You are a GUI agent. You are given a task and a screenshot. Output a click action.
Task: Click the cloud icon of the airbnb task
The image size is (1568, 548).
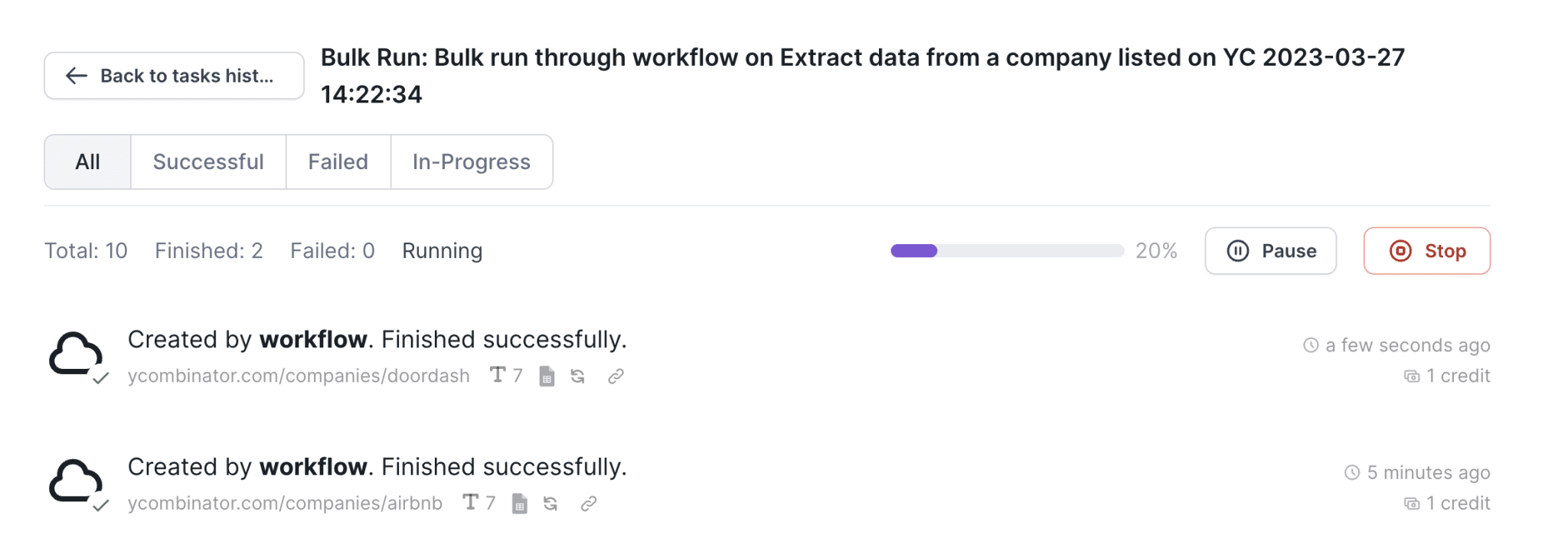click(76, 482)
